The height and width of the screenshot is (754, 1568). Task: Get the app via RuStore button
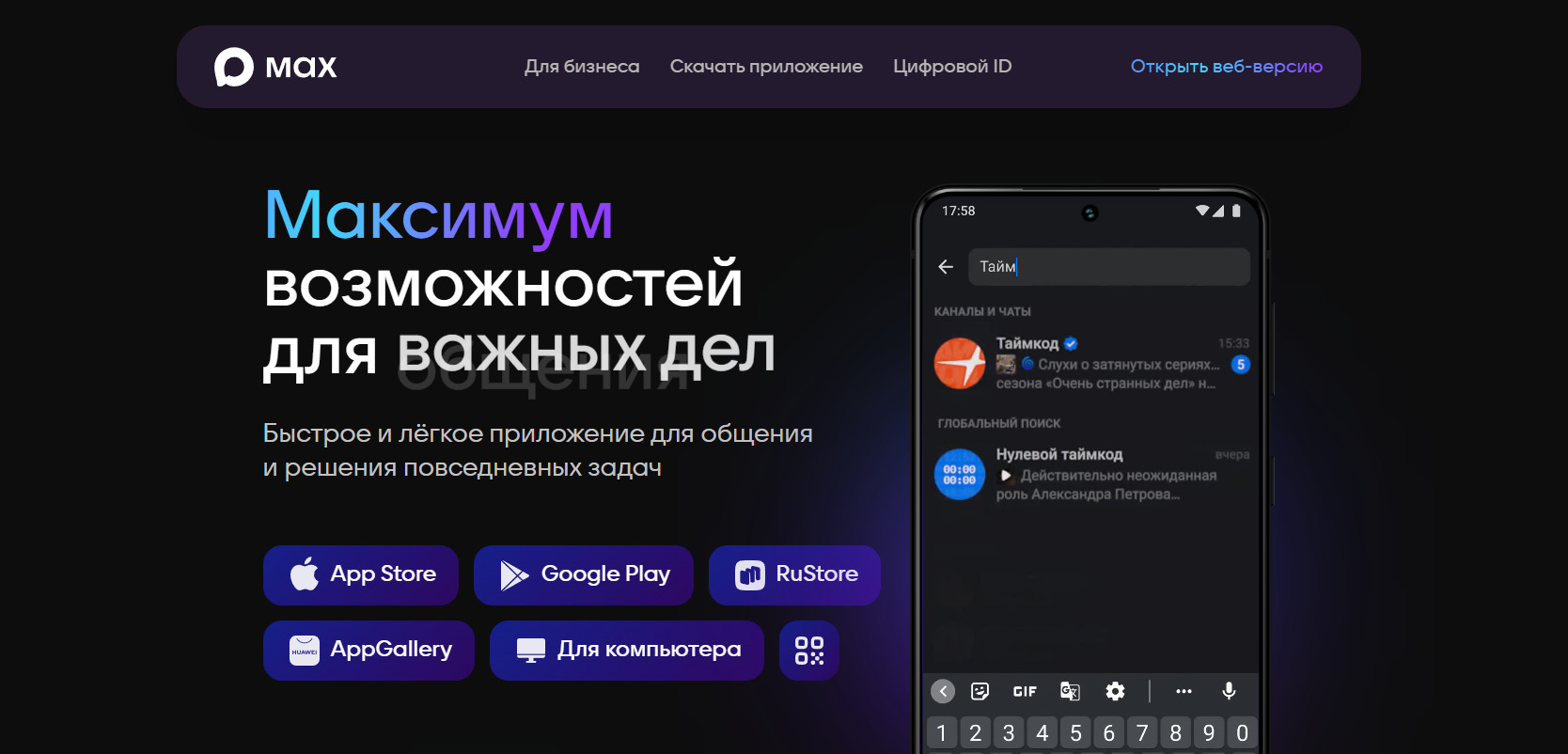794,574
